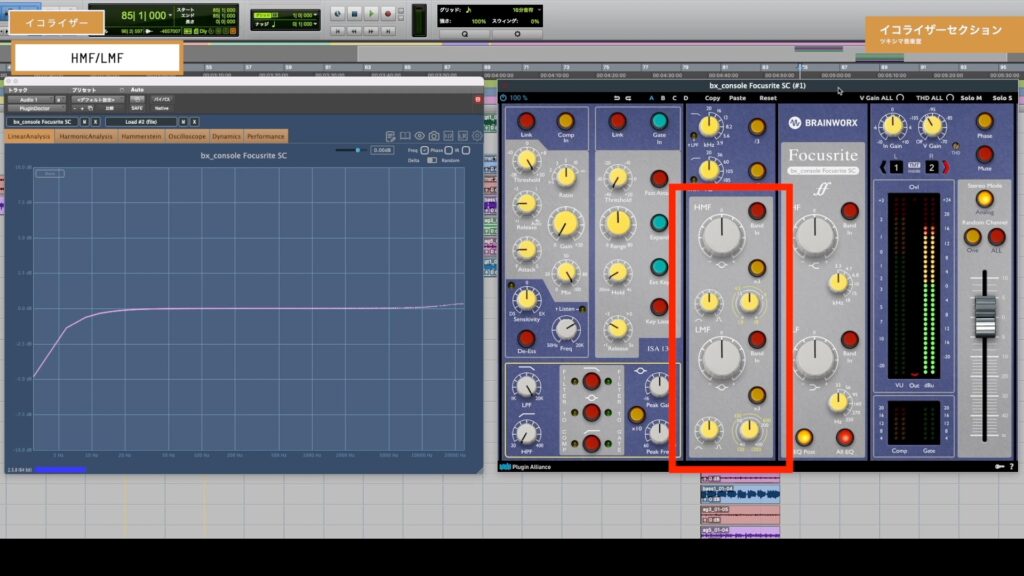Click the bx_console license key icon

[x=1000, y=466]
